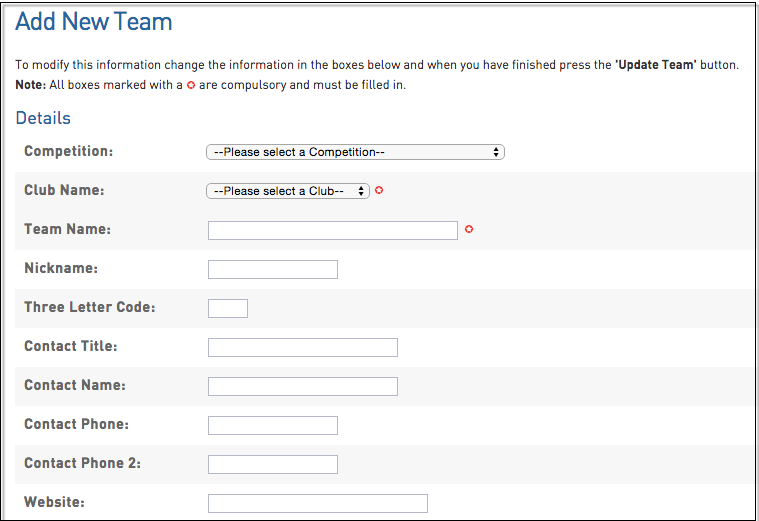Expand the Club Name select box
759x521 pixels.
(x=288, y=191)
